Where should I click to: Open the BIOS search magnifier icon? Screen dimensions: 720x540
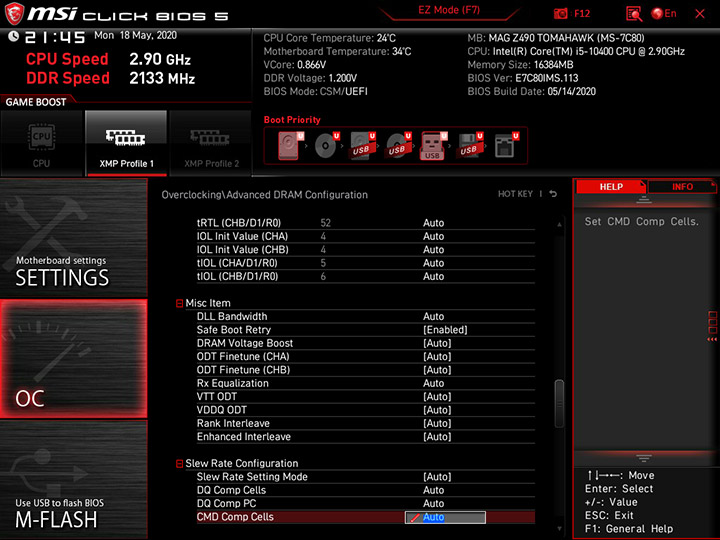(x=634, y=14)
